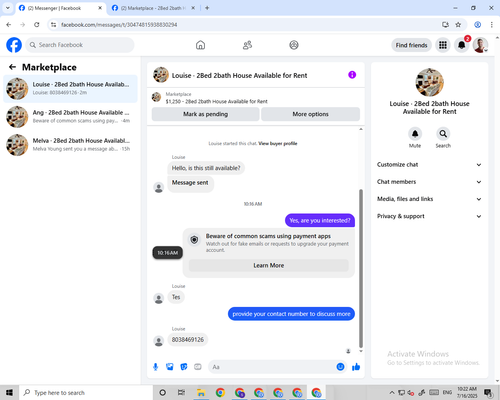Reload the page in the browser

37,25
